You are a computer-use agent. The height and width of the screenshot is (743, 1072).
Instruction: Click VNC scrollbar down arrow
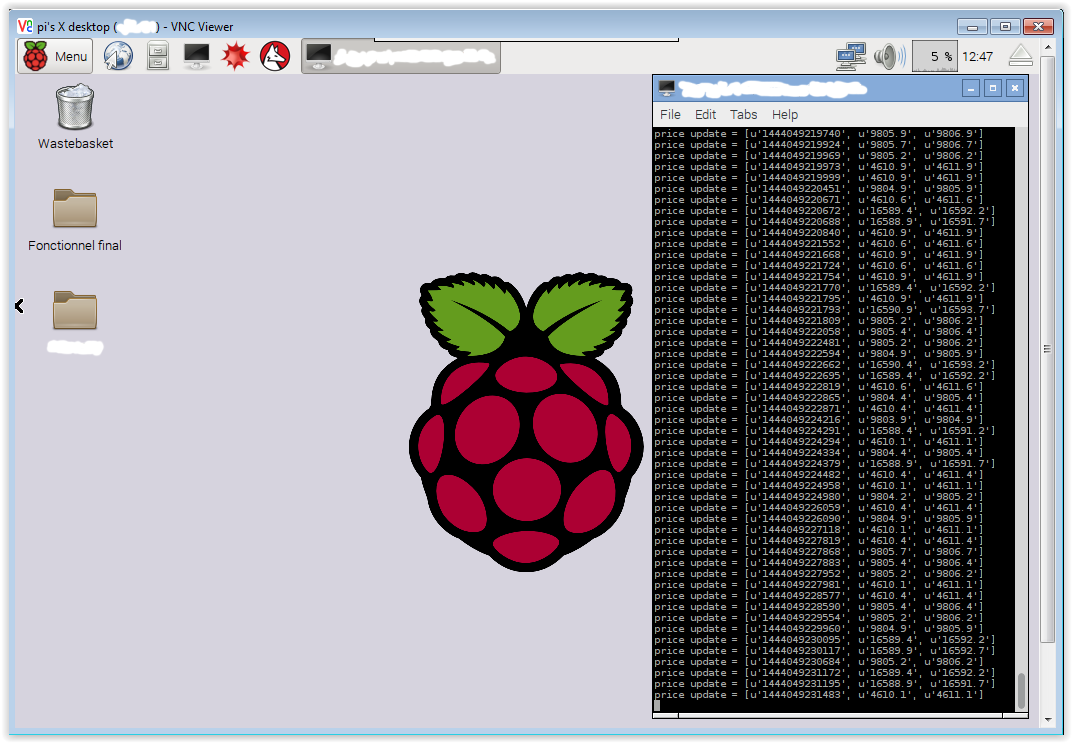click(x=1048, y=720)
